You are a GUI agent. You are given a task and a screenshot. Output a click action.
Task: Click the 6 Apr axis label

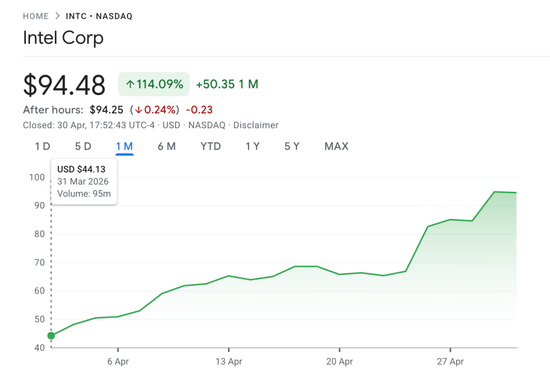point(118,361)
